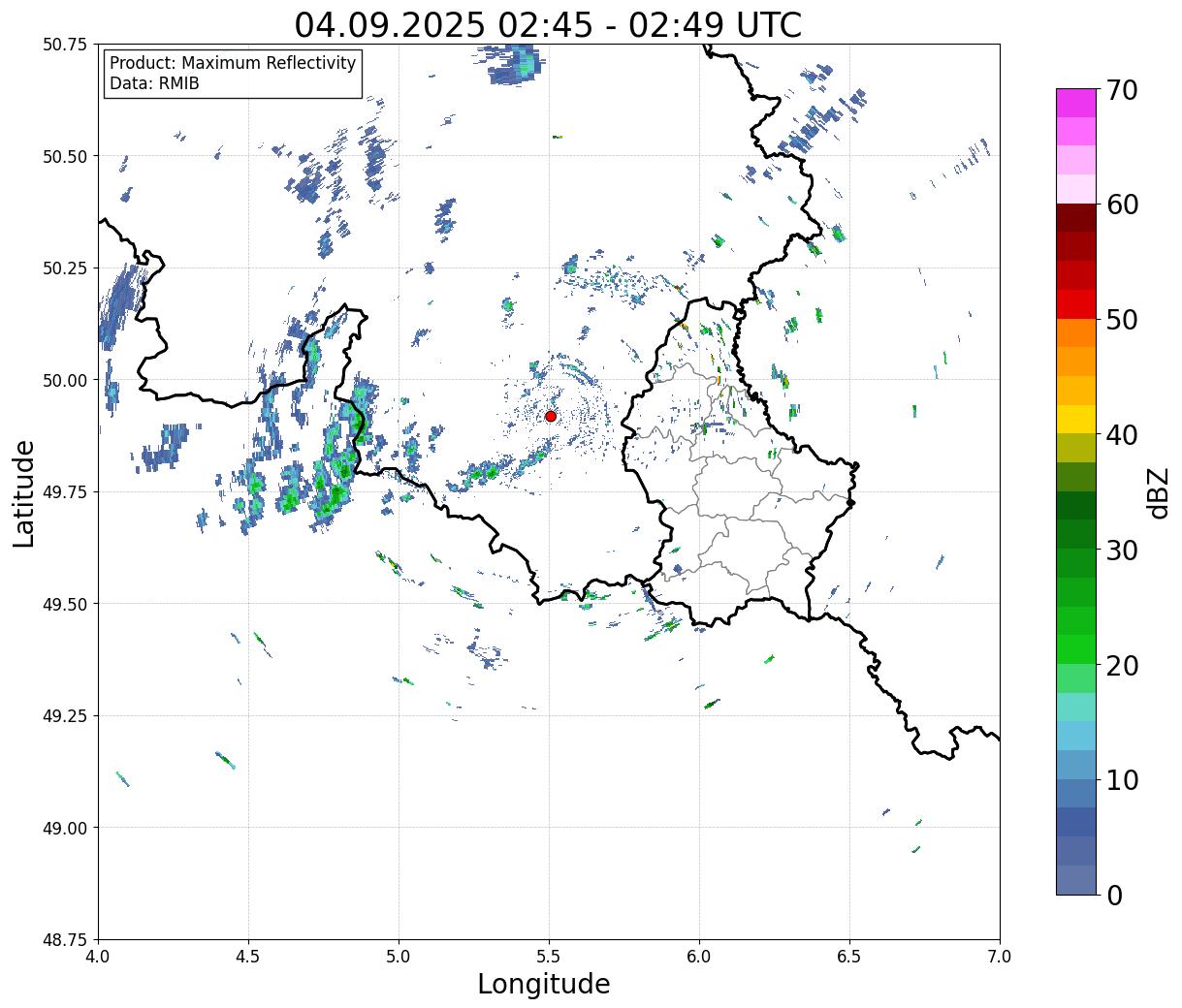
Task: Click the colorbar tick label 70
Action: click(1121, 90)
